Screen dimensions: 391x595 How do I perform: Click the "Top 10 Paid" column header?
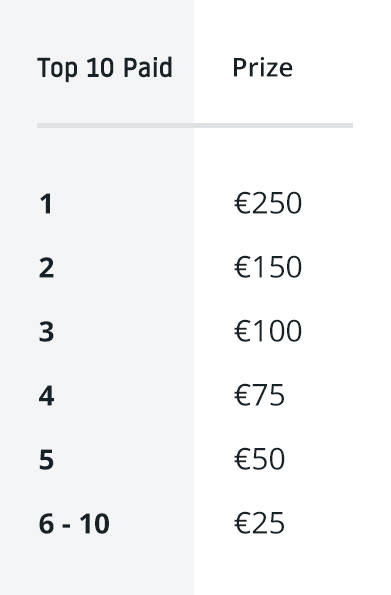coord(105,68)
